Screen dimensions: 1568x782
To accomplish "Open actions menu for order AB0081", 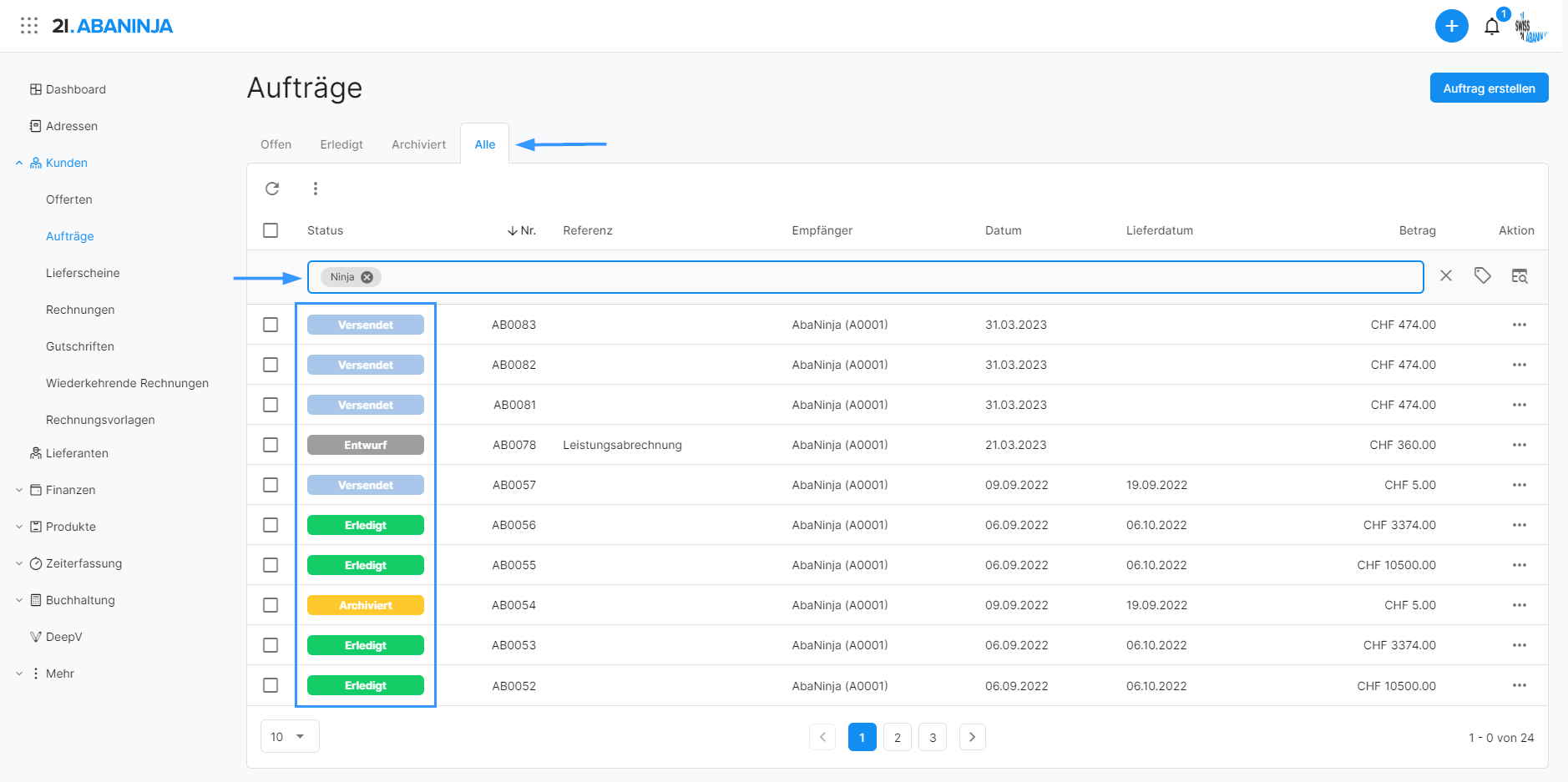I will point(1519,405).
